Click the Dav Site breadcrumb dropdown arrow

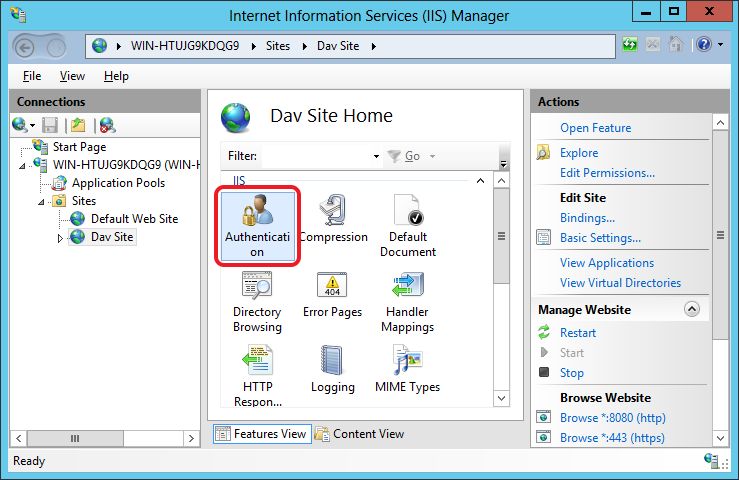point(373,46)
